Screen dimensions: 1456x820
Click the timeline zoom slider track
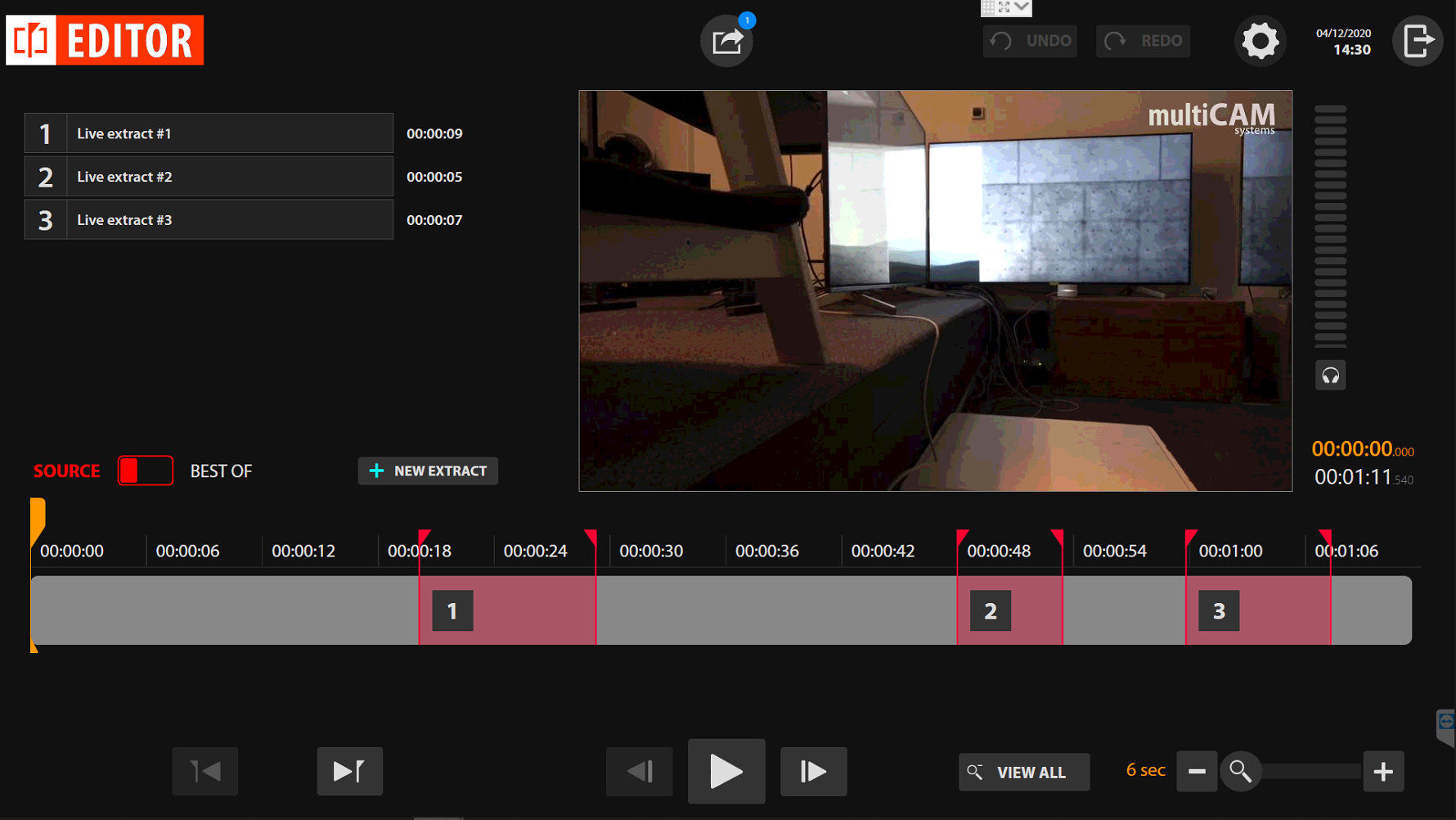[1309, 771]
